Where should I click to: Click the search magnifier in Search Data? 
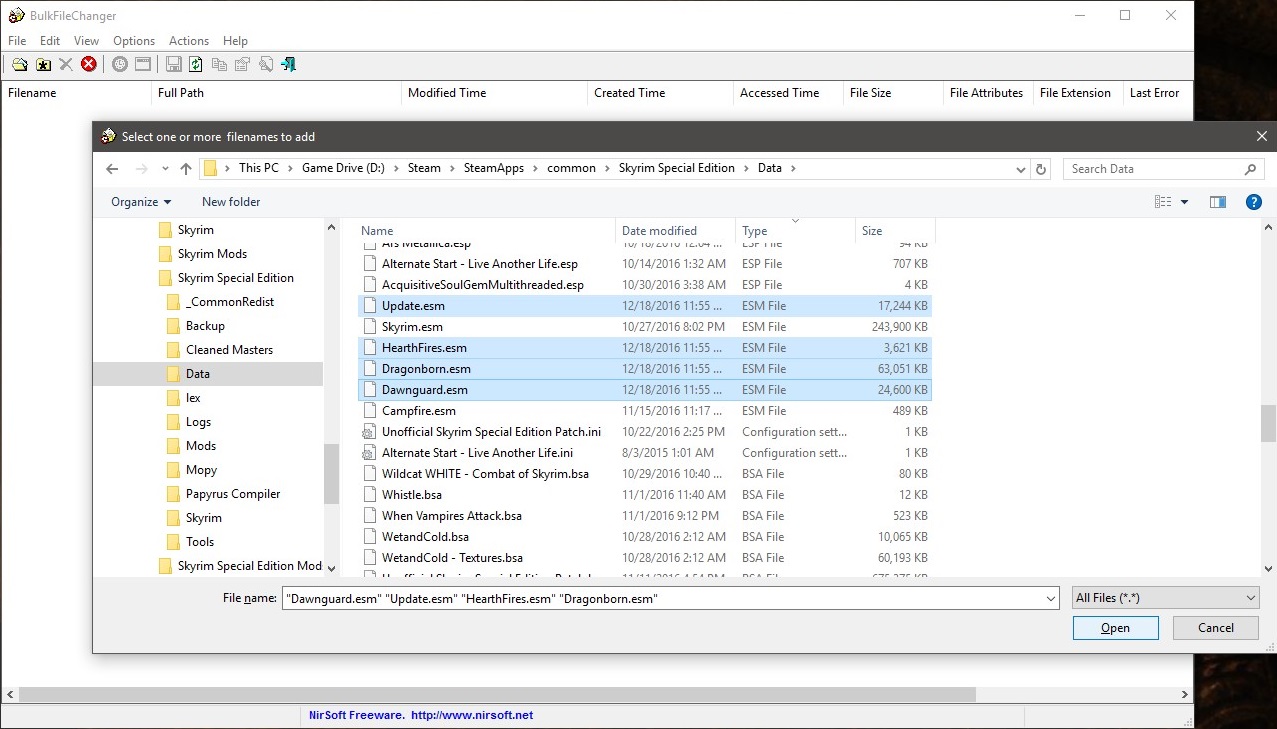click(1250, 169)
